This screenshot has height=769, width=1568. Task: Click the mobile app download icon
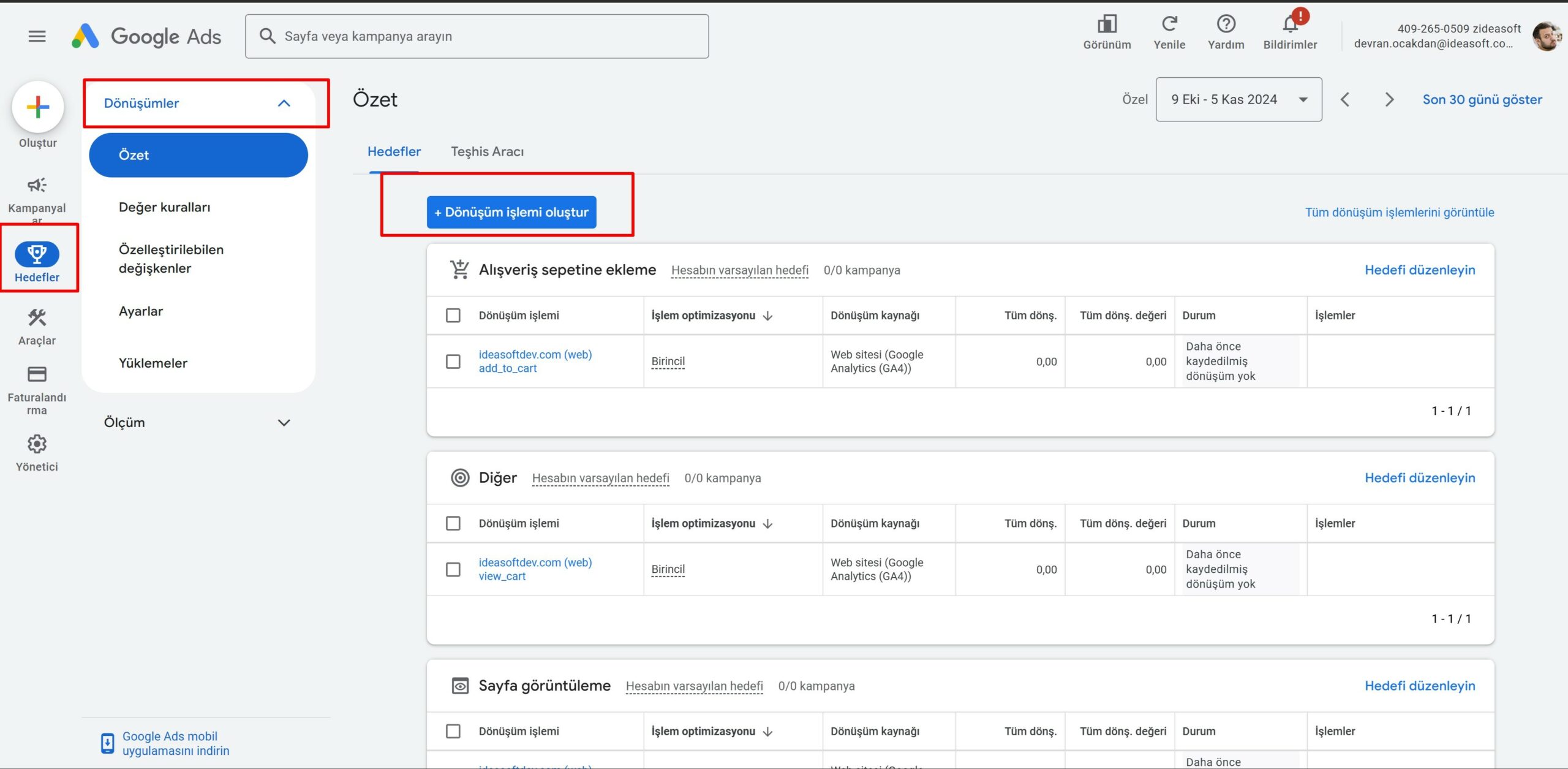click(107, 743)
